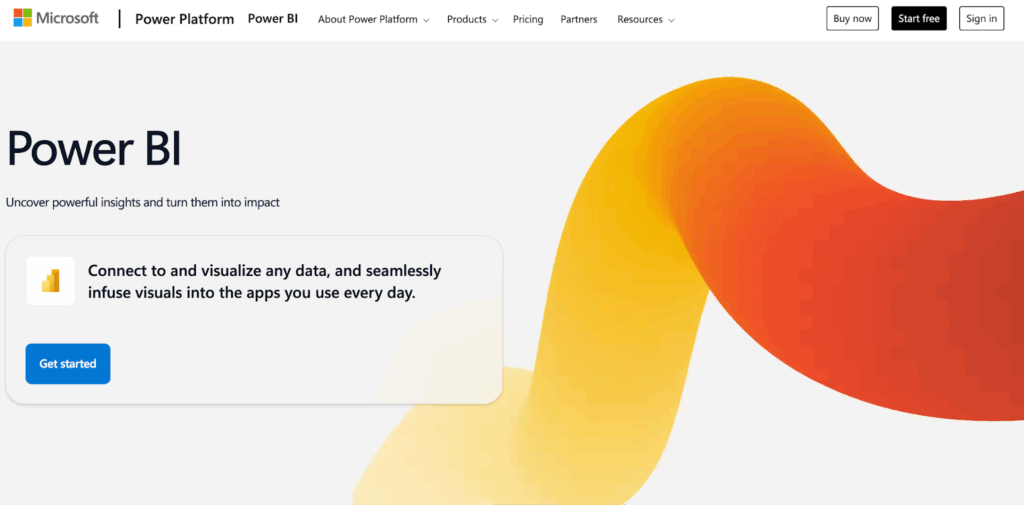Open the Power Platform home link
This screenshot has height=505, width=1024.
pos(184,19)
